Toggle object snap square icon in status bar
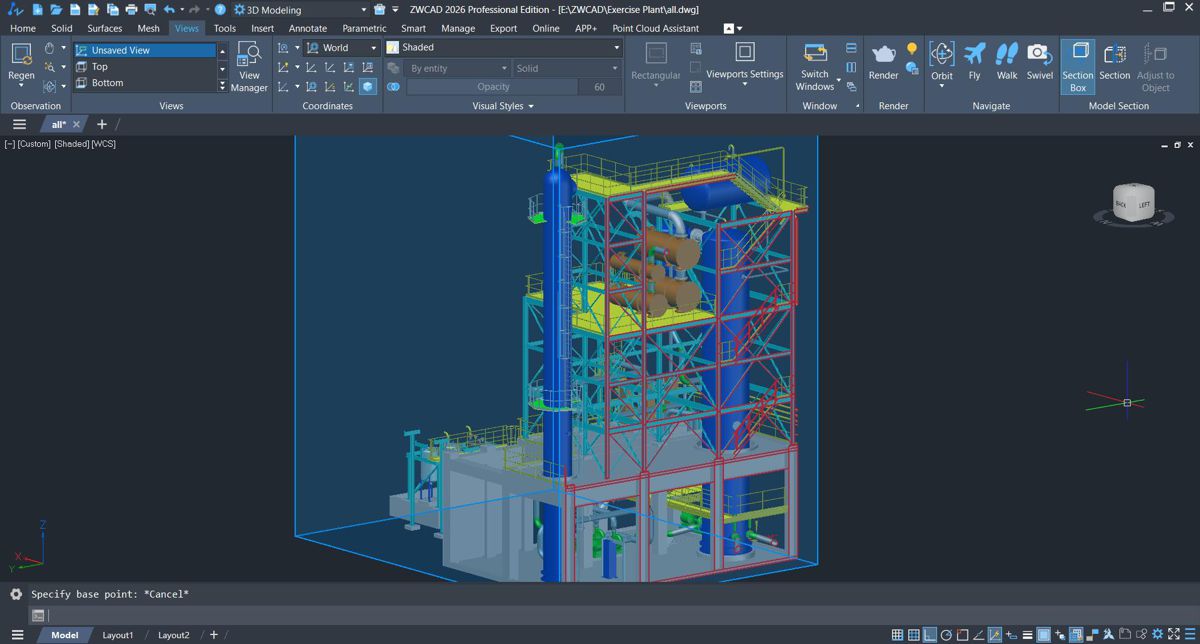The width and height of the screenshot is (1200, 644). [962, 634]
